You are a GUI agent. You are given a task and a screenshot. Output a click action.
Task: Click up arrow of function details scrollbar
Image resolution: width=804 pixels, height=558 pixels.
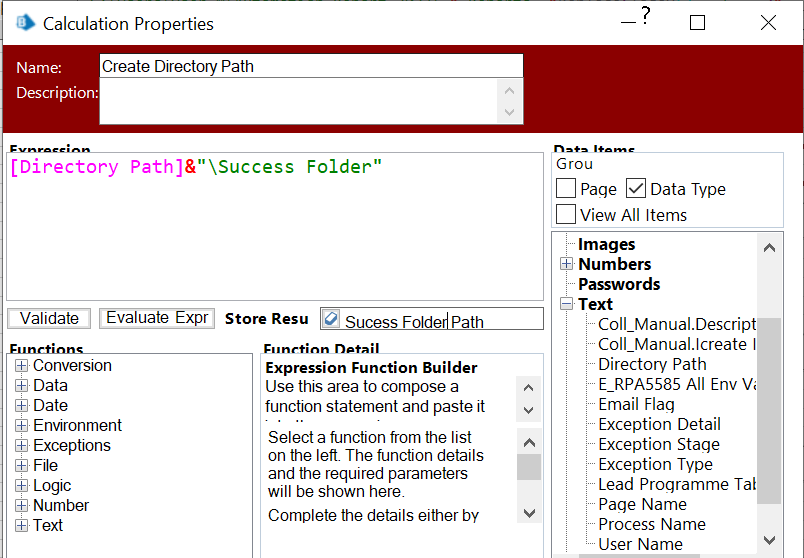(x=529, y=443)
